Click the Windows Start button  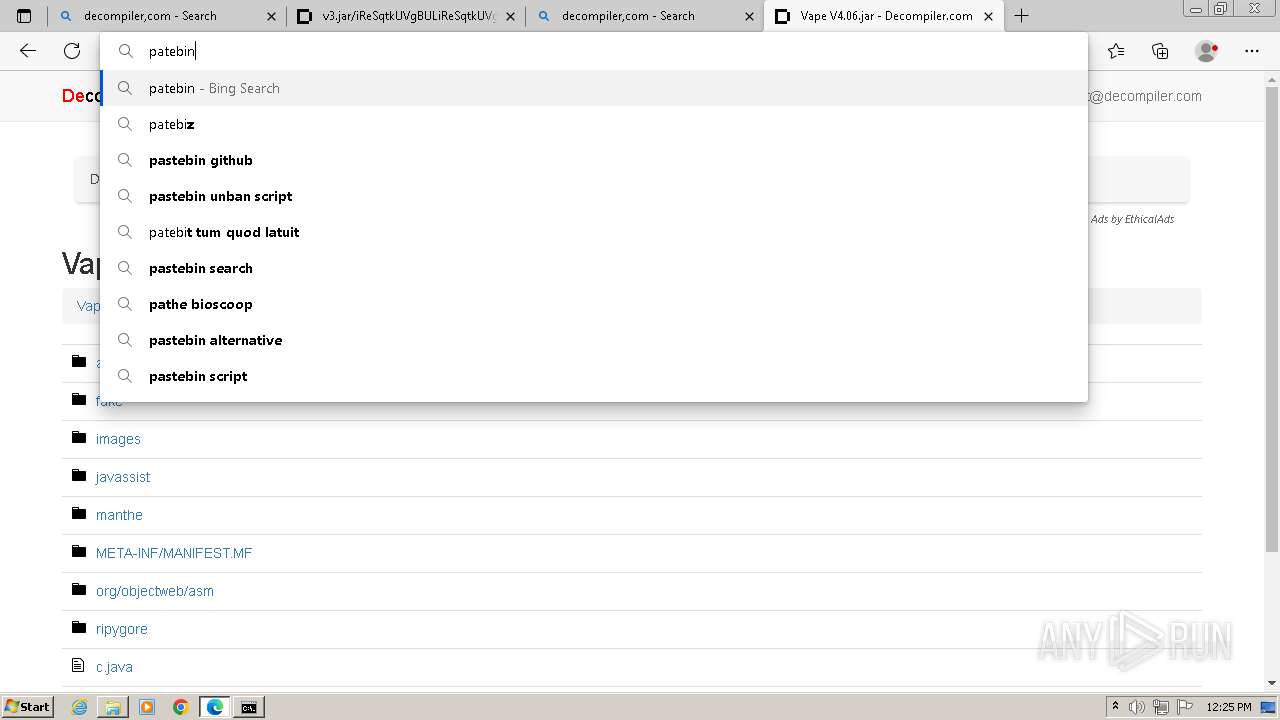tap(27, 707)
